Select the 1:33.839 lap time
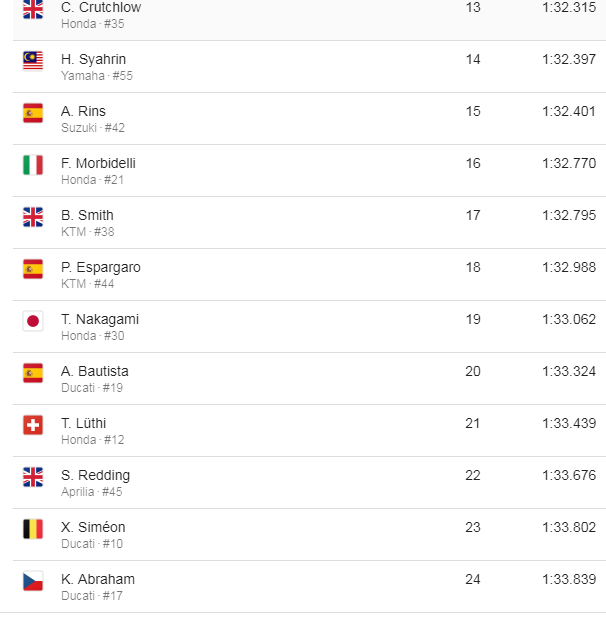Image resolution: width=606 pixels, height=626 pixels. tap(568, 579)
